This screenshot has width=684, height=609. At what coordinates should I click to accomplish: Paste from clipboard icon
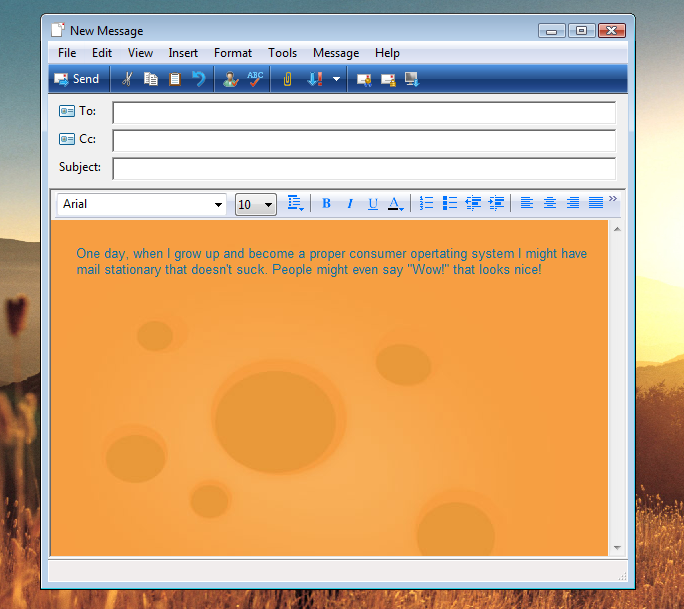click(x=175, y=79)
